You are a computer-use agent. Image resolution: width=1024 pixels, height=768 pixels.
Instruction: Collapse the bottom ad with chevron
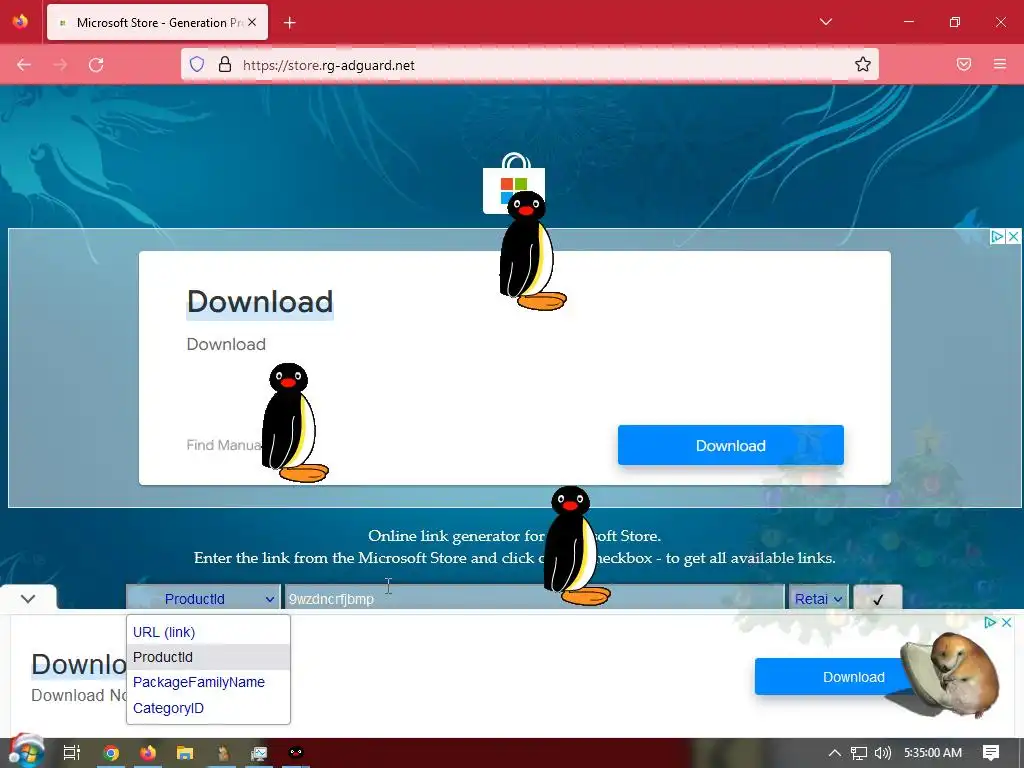pos(28,598)
